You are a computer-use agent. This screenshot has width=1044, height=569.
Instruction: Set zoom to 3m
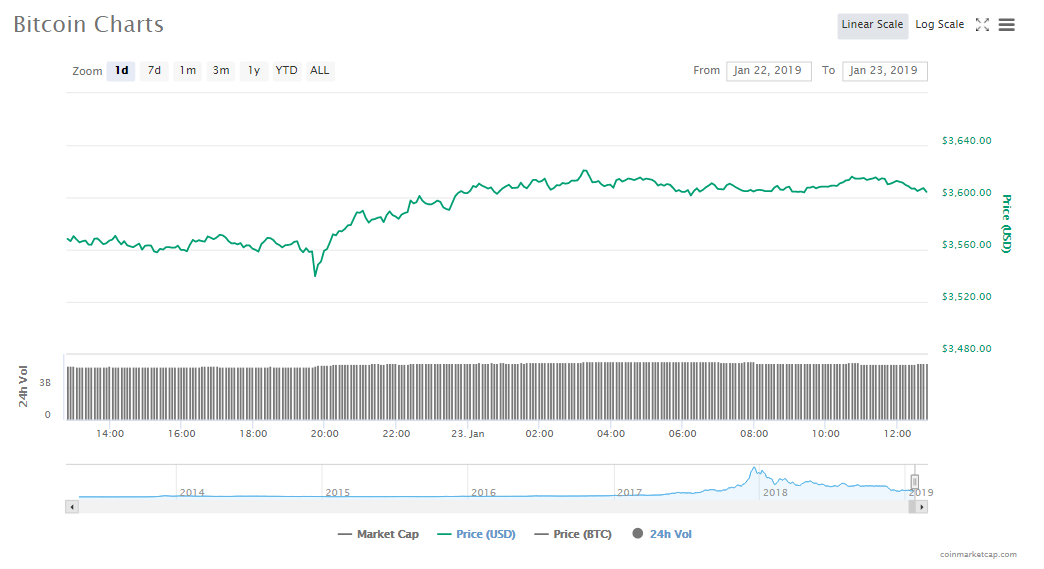point(221,71)
